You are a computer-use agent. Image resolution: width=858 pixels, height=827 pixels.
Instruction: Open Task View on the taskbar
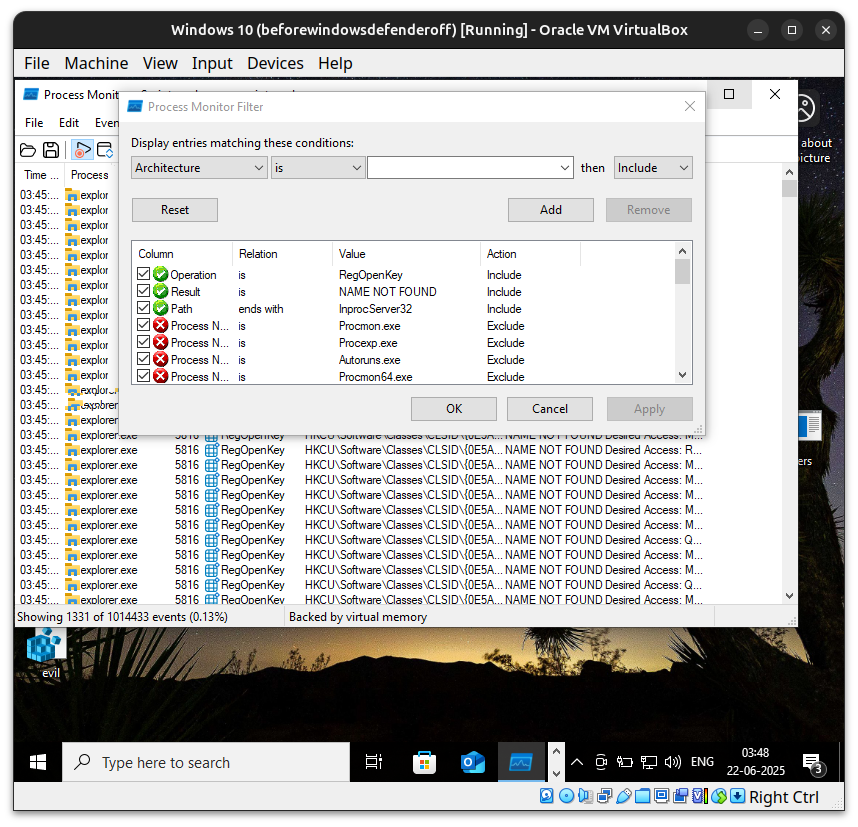point(374,762)
